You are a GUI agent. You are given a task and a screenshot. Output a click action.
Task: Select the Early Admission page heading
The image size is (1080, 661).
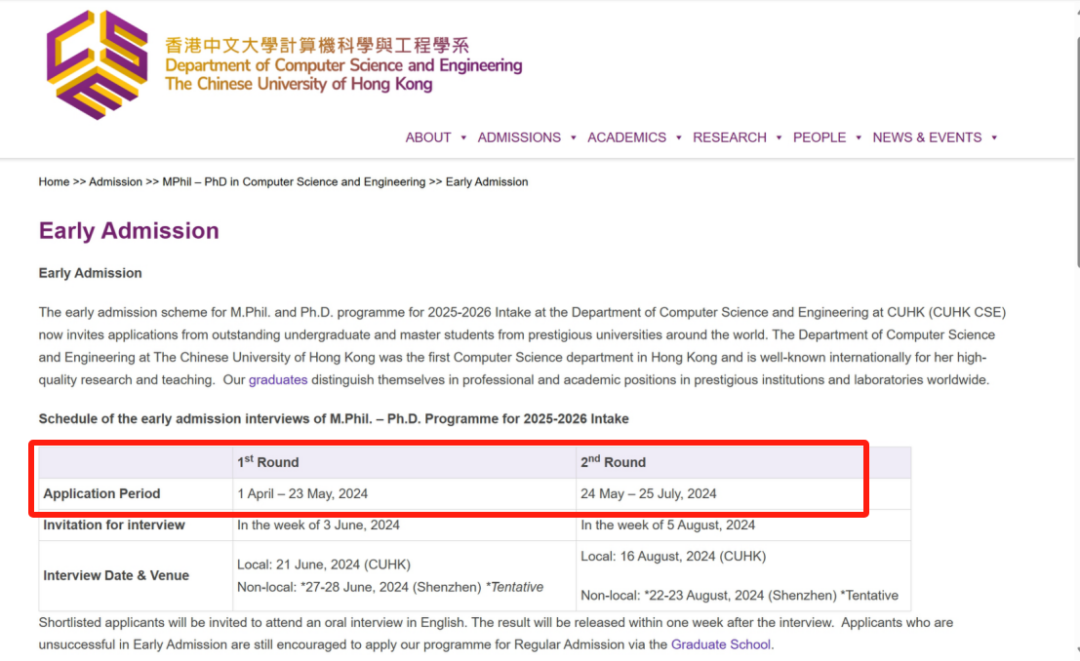pyautogui.click(x=129, y=231)
